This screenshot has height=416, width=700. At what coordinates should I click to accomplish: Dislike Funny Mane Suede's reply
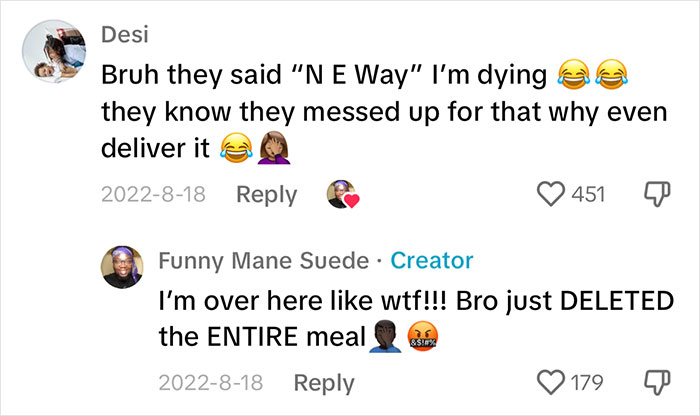655,382
